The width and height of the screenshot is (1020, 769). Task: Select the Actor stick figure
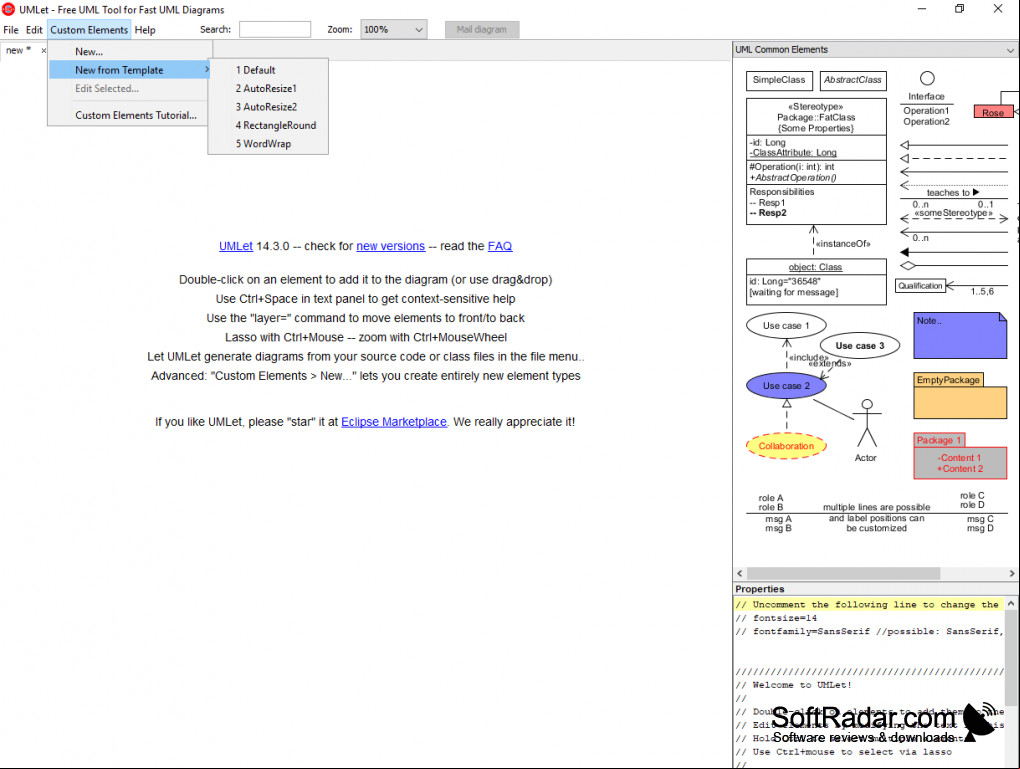point(866,424)
